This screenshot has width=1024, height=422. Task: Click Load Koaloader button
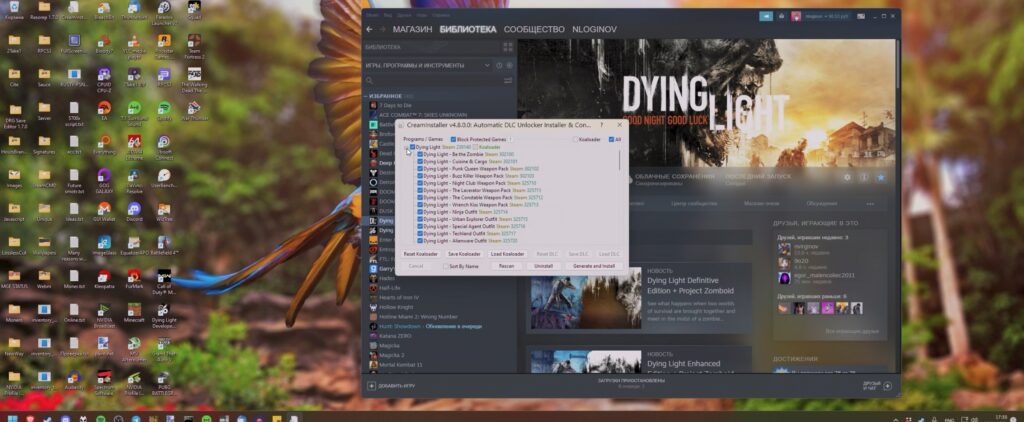[x=507, y=254]
